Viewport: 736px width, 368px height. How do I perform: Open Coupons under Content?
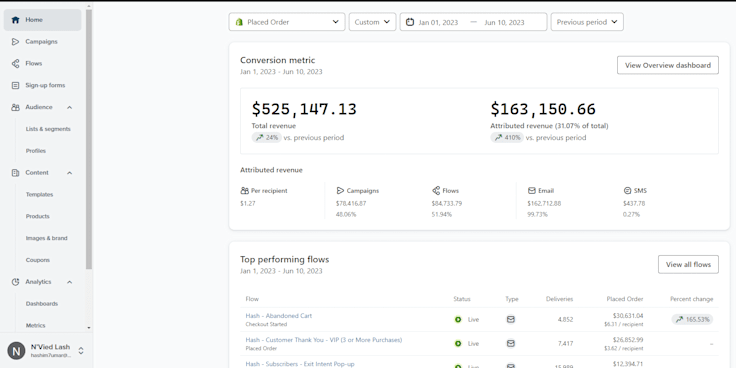point(38,260)
